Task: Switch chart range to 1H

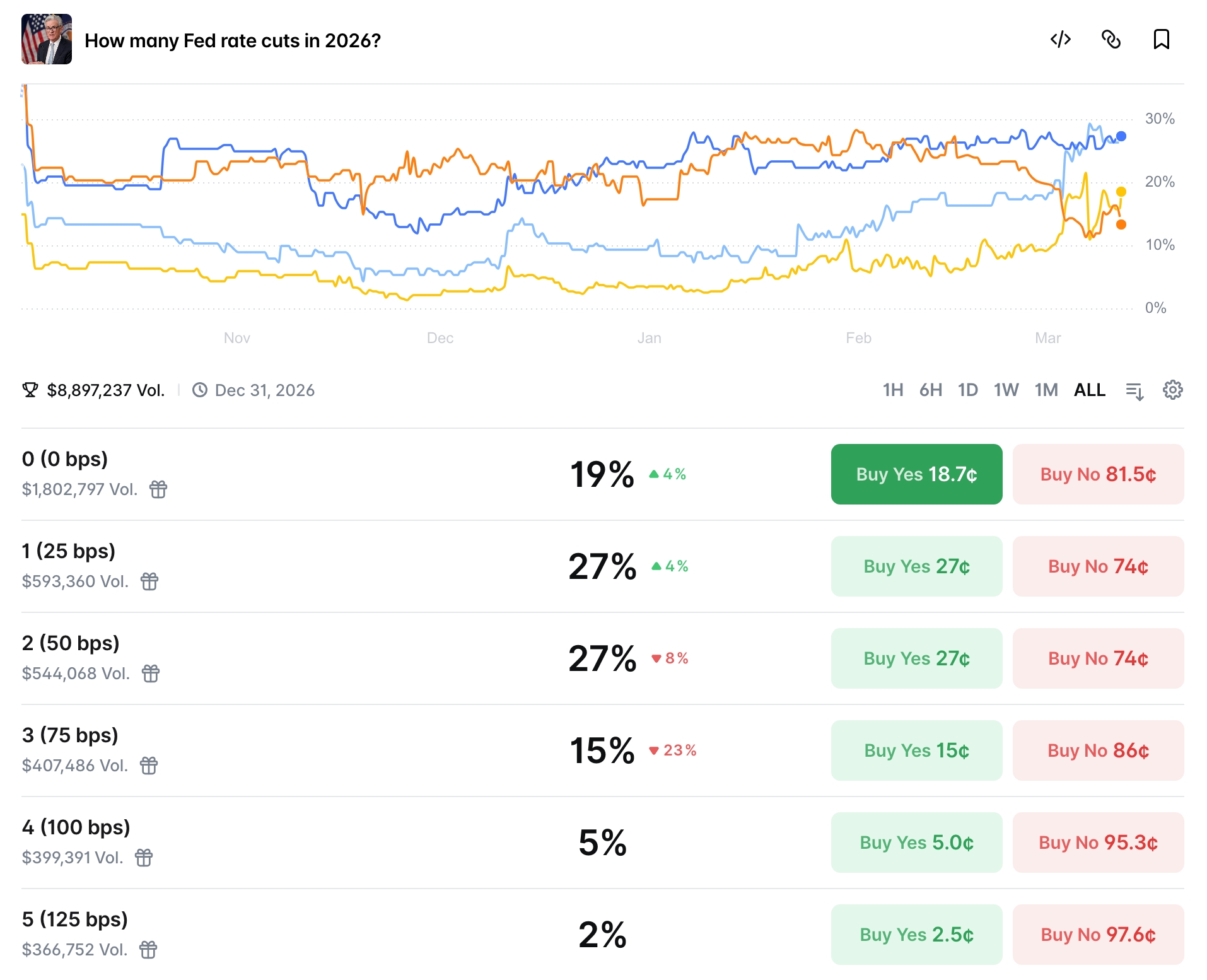Action: click(x=892, y=390)
